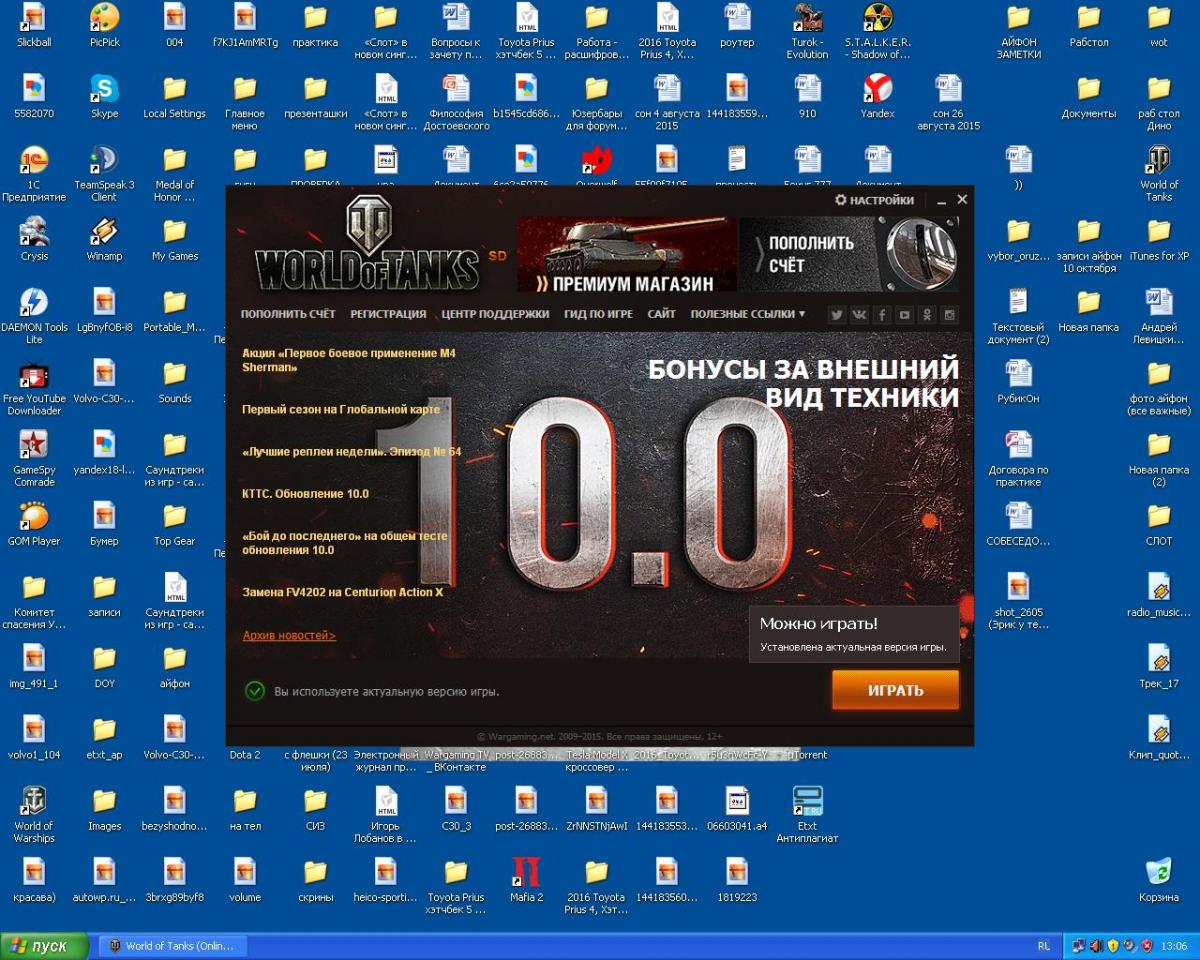Open news about M4 Sherman promotion
This screenshot has width=1200, height=960.
(348, 360)
